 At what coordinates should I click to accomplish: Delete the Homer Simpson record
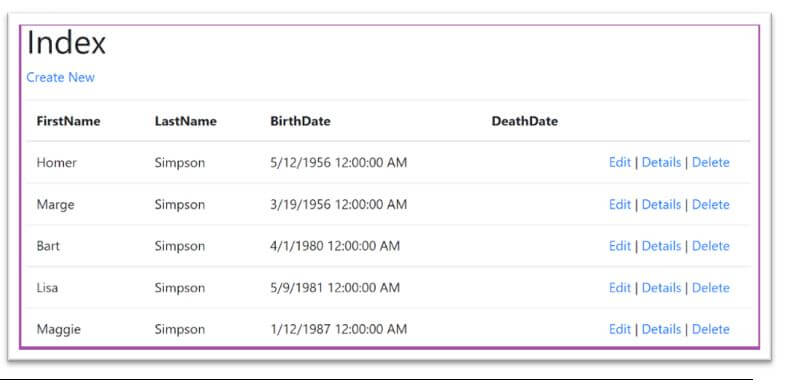(710, 163)
